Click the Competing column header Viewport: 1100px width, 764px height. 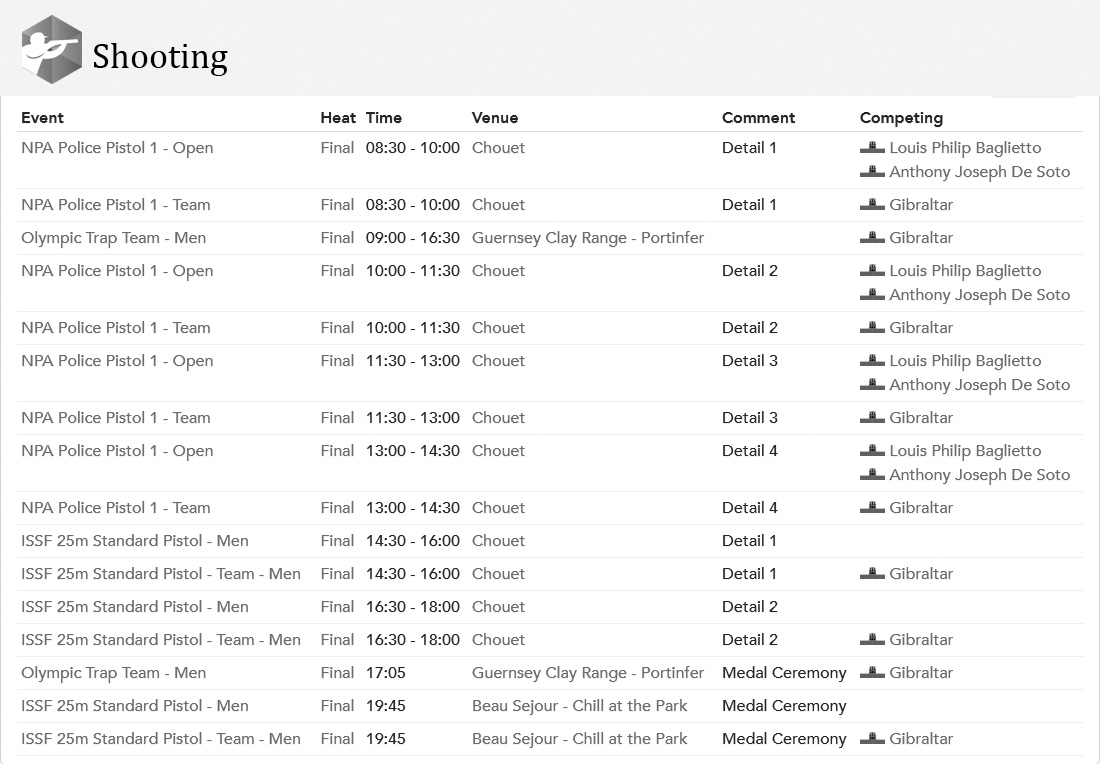[x=901, y=118]
